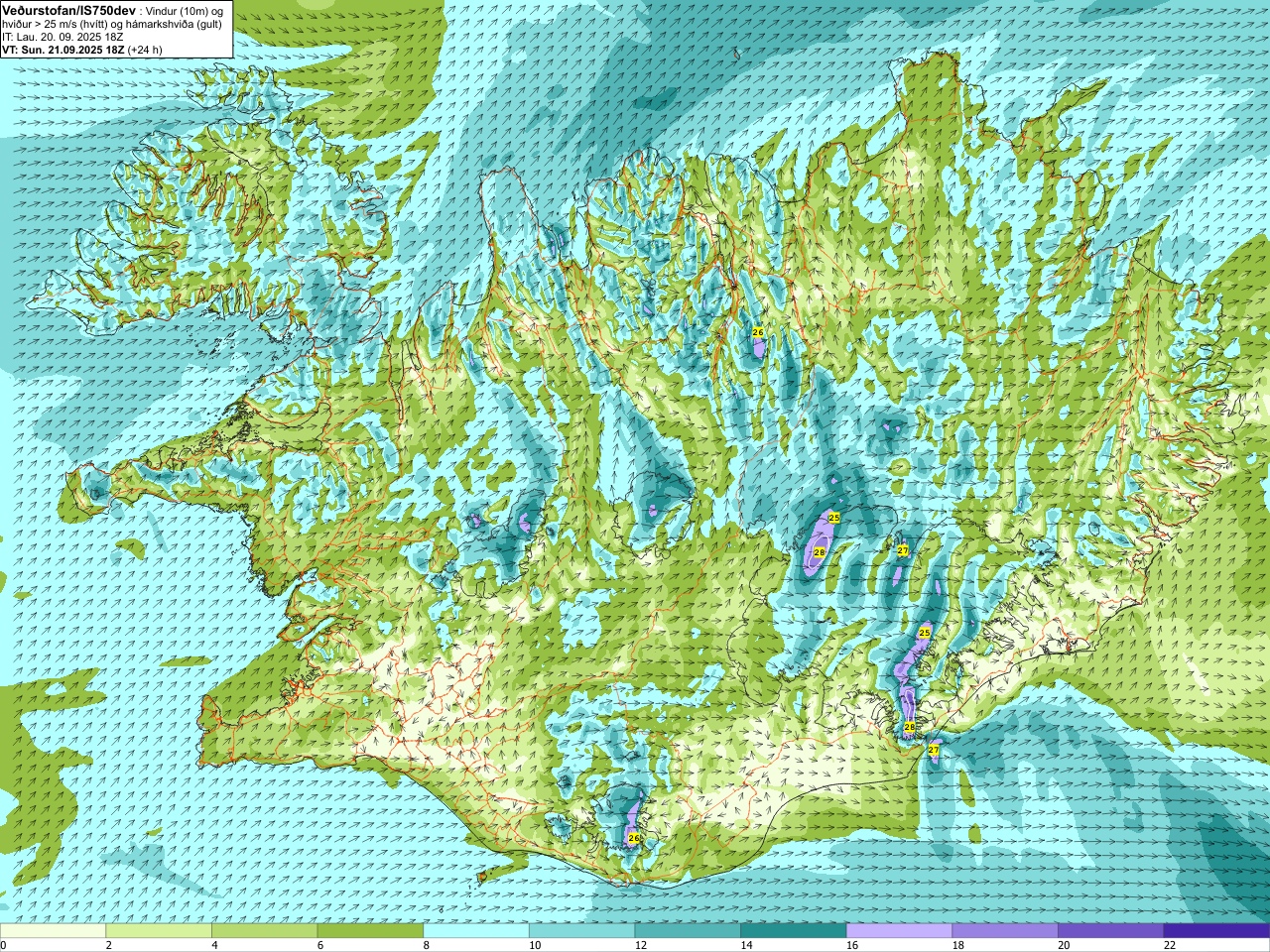Click the yellow '26' gust marker in the north
The image size is (1270, 952).
click(758, 332)
